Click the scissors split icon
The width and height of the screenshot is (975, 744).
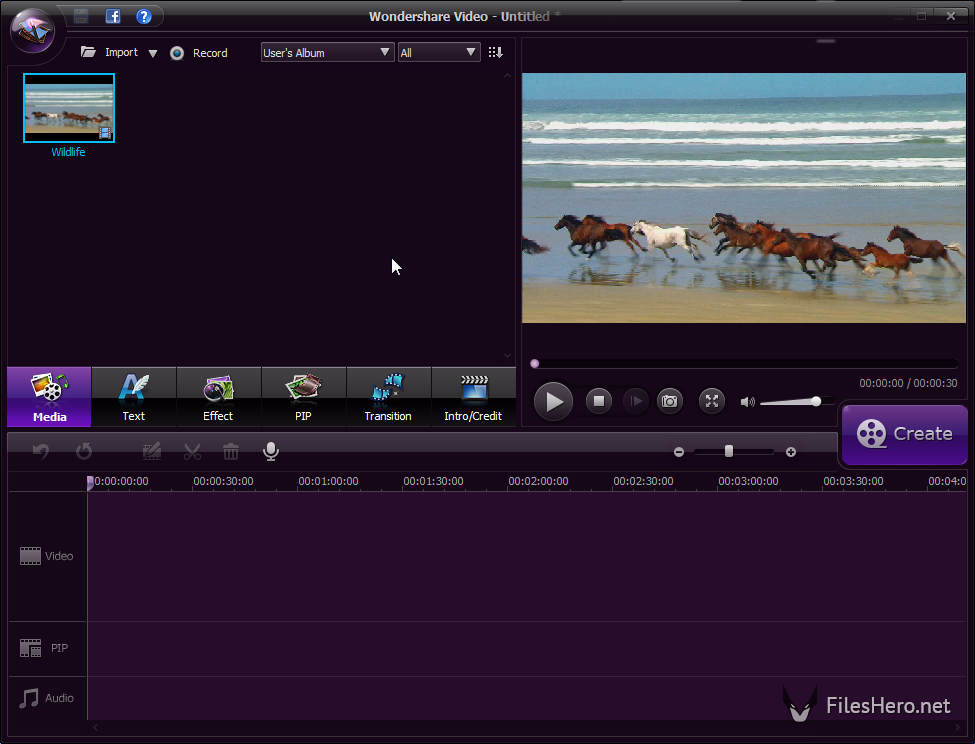192,452
